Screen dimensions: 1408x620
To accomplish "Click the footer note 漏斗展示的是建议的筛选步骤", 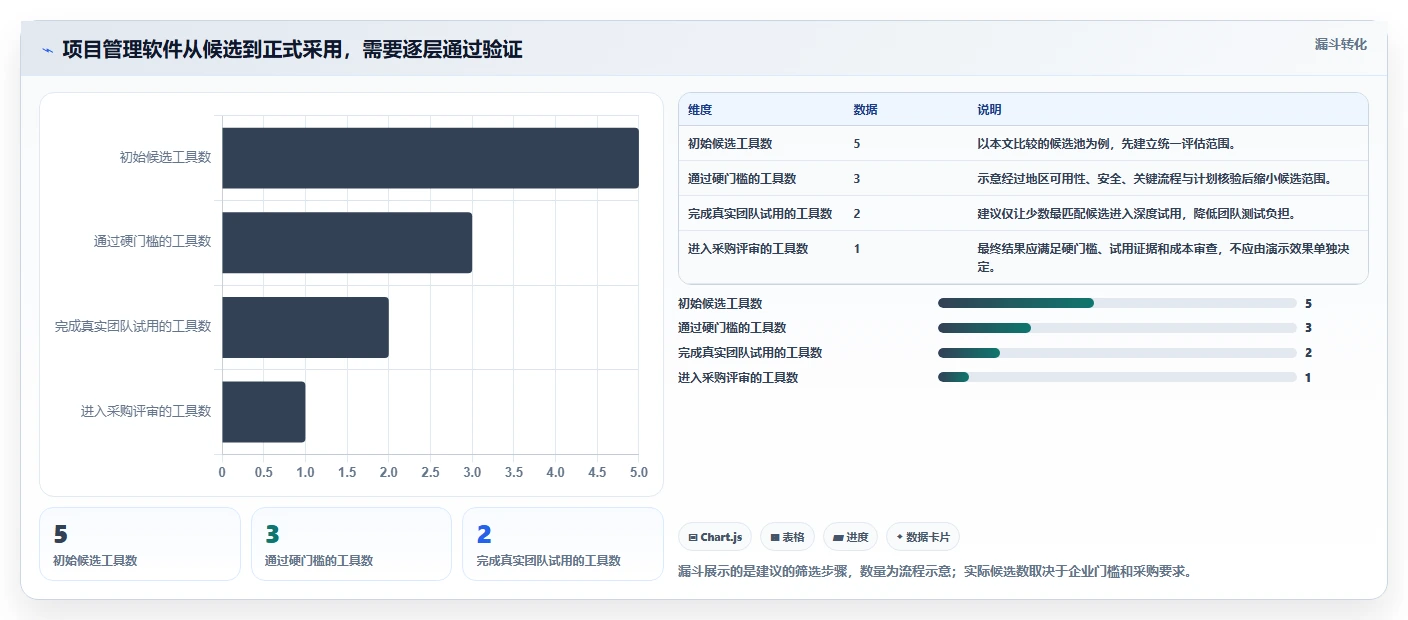I will [x=934, y=572].
